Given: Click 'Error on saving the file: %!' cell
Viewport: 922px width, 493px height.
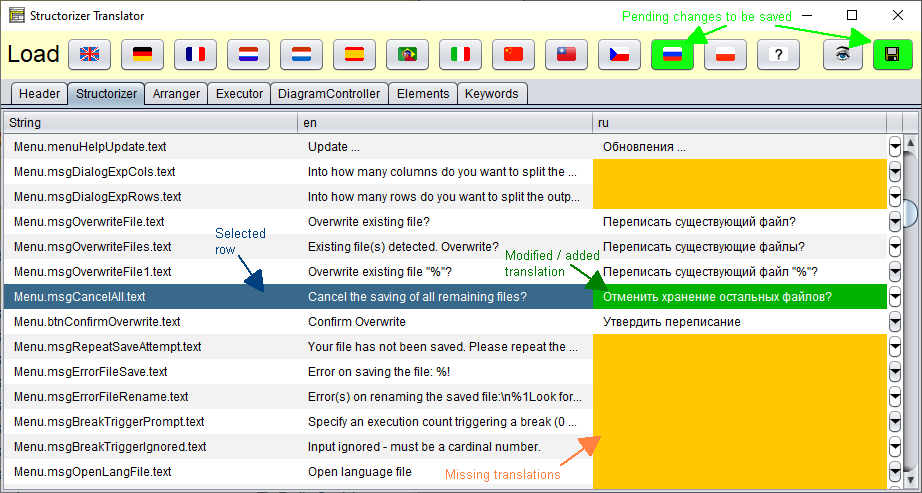Looking at the screenshot, I should tap(445, 372).
